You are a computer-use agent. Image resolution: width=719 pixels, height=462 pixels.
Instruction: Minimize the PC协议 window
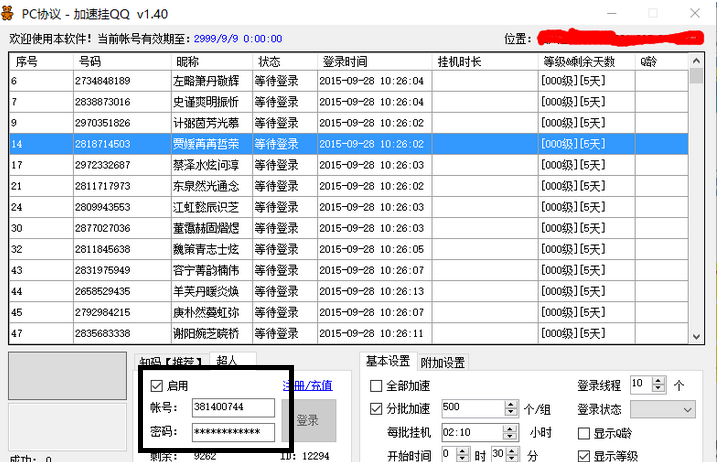click(x=611, y=13)
